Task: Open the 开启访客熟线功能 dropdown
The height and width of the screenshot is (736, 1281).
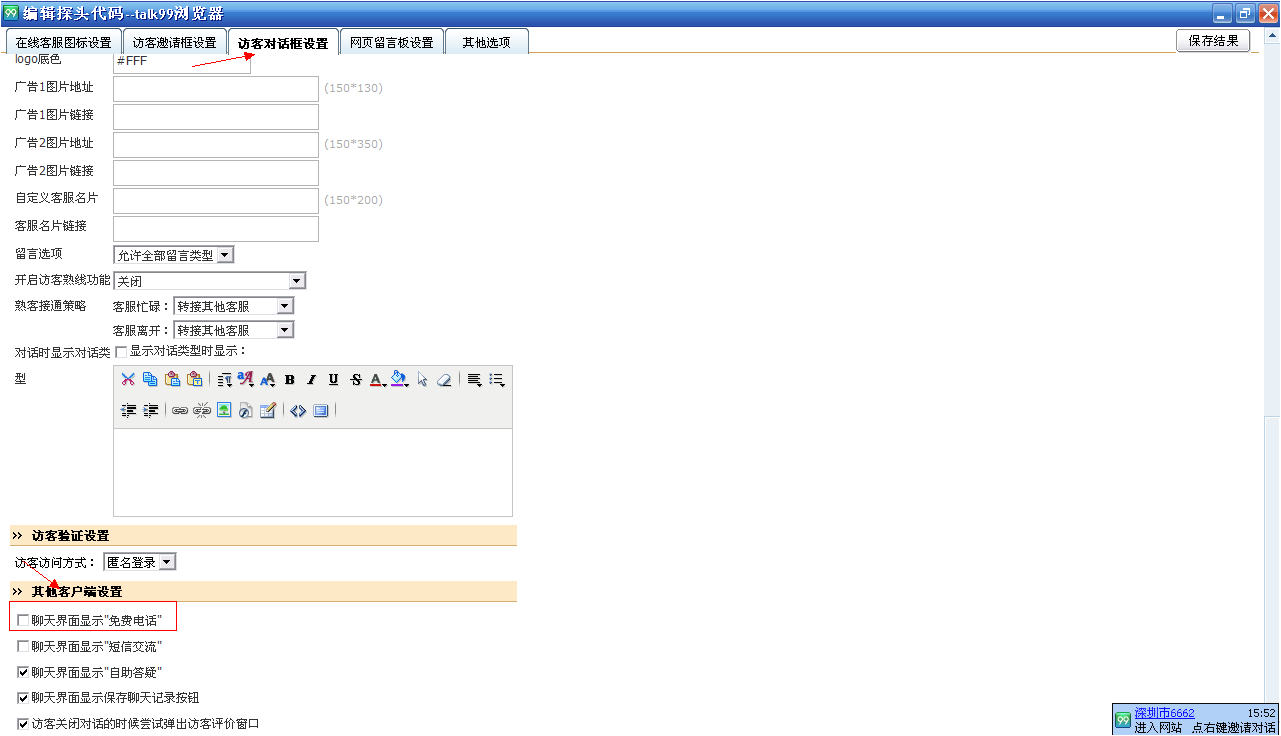Action: coord(210,281)
